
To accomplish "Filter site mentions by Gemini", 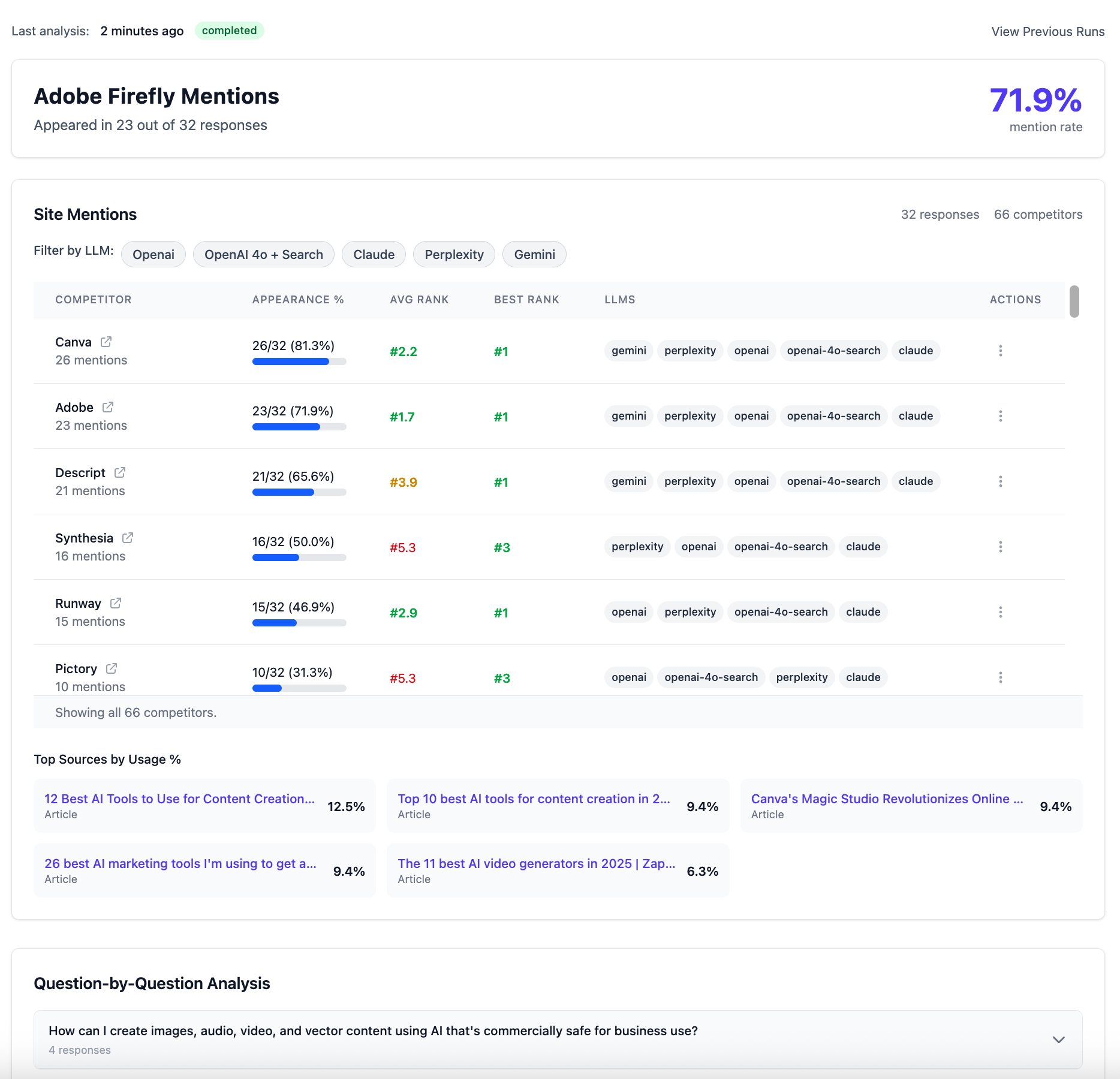I will [x=534, y=254].
